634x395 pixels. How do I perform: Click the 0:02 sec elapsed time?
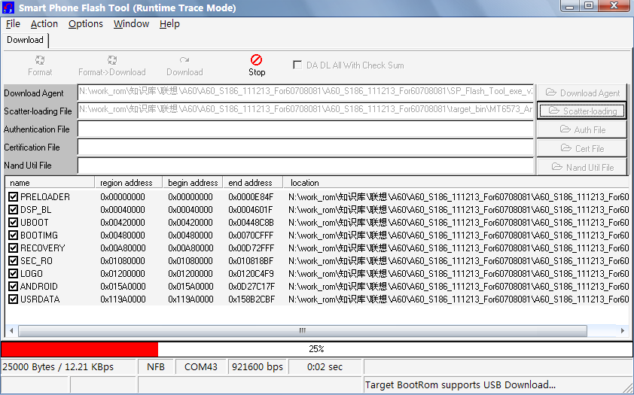click(x=325, y=367)
